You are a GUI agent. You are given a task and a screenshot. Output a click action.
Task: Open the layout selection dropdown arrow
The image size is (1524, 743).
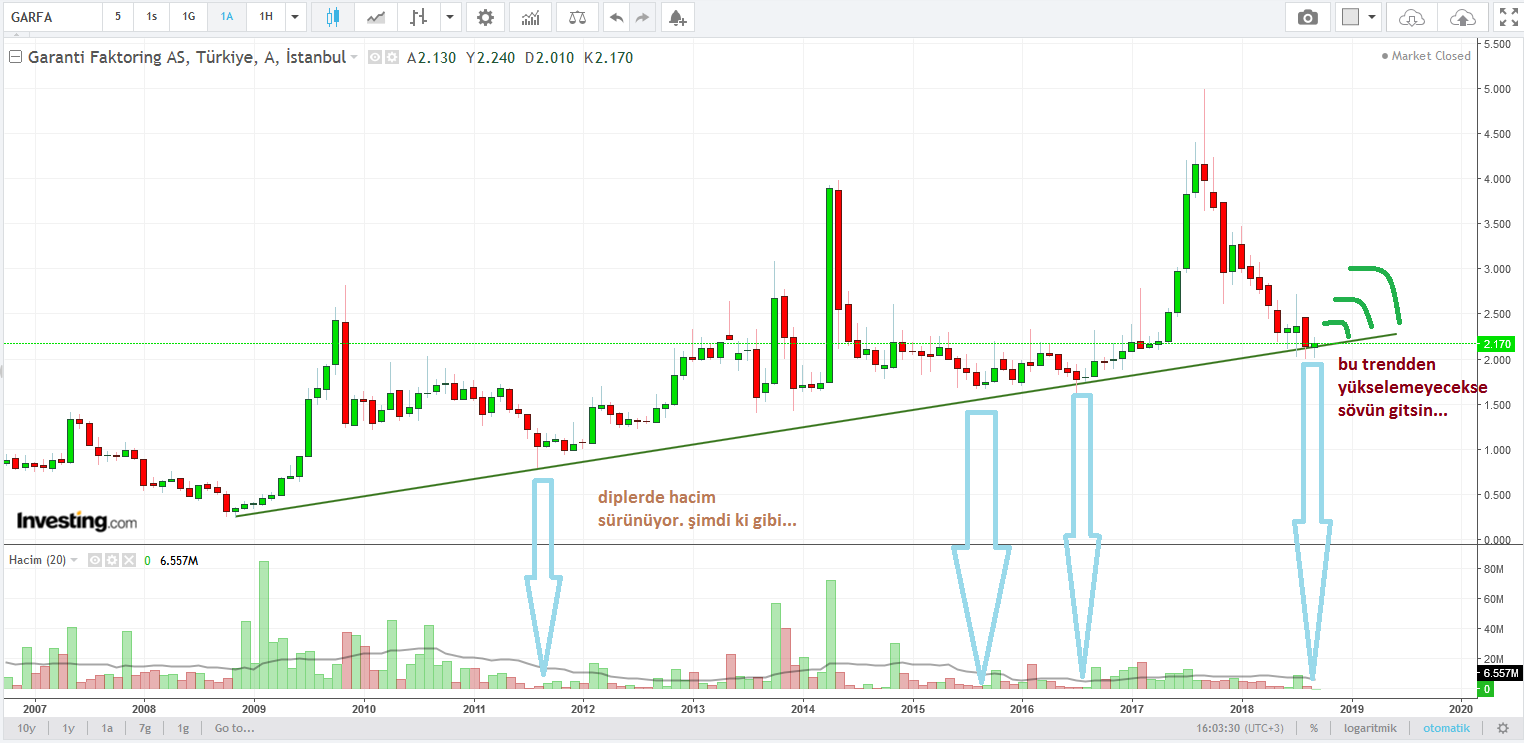coord(1371,17)
